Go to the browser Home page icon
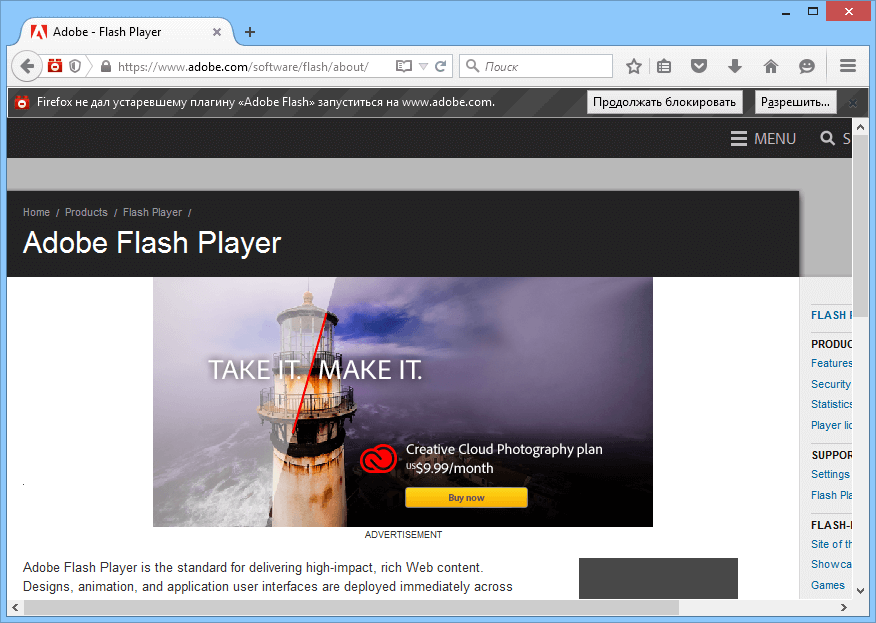Image resolution: width=876 pixels, height=623 pixels. pos(771,66)
